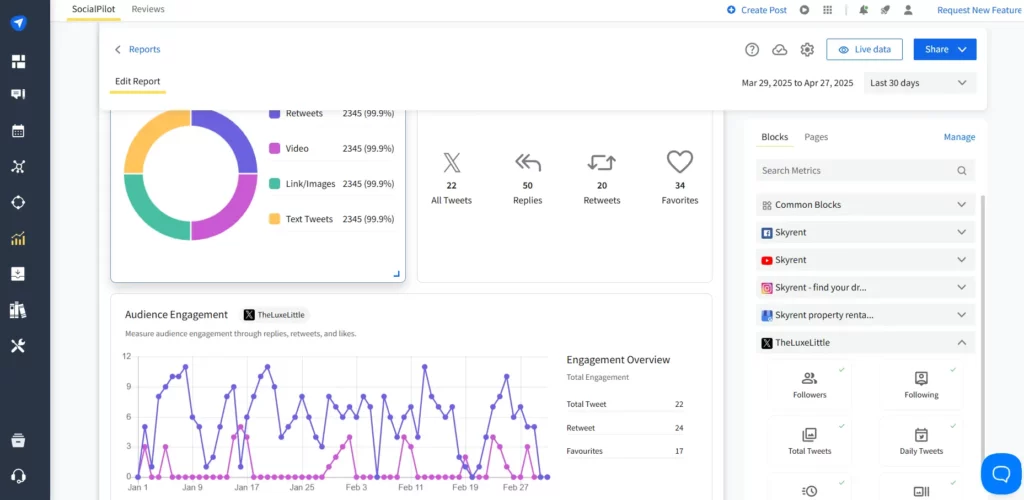This screenshot has width=1024, height=500.
Task: Click the Engagement Overview heading
Action: click(618, 360)
